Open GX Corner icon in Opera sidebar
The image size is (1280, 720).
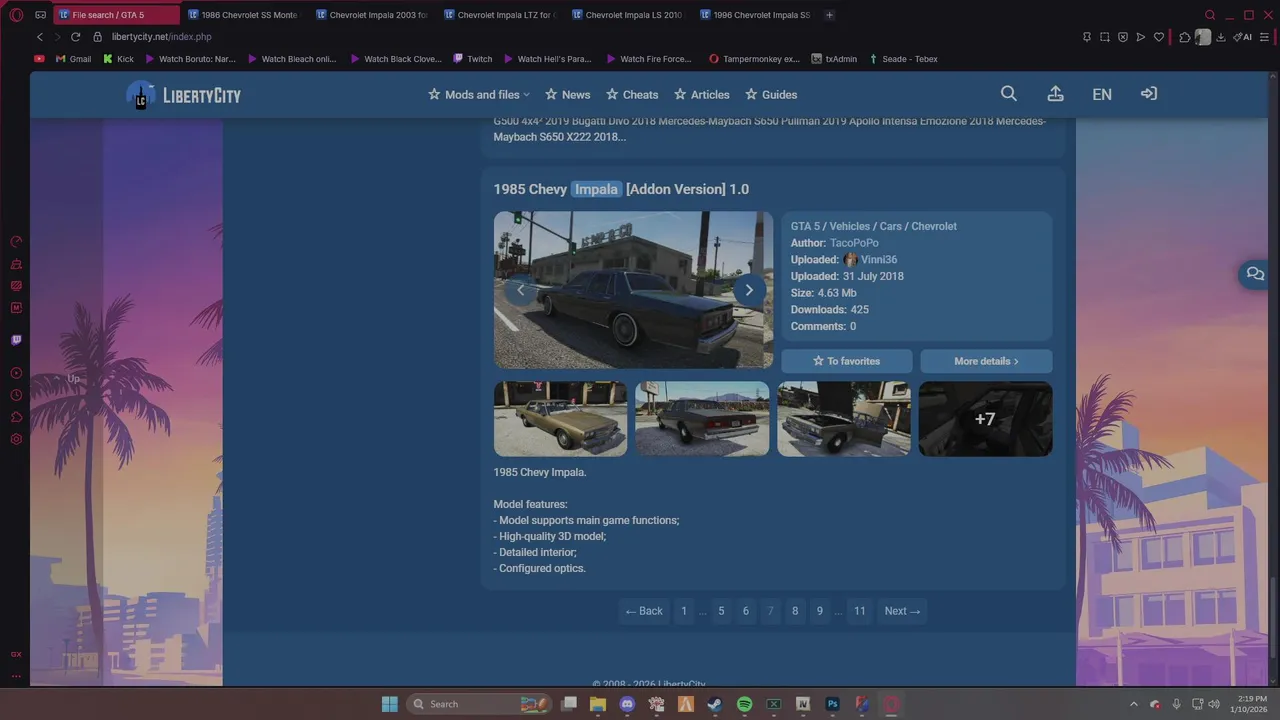pyautogui.click(x=16, y=654)
